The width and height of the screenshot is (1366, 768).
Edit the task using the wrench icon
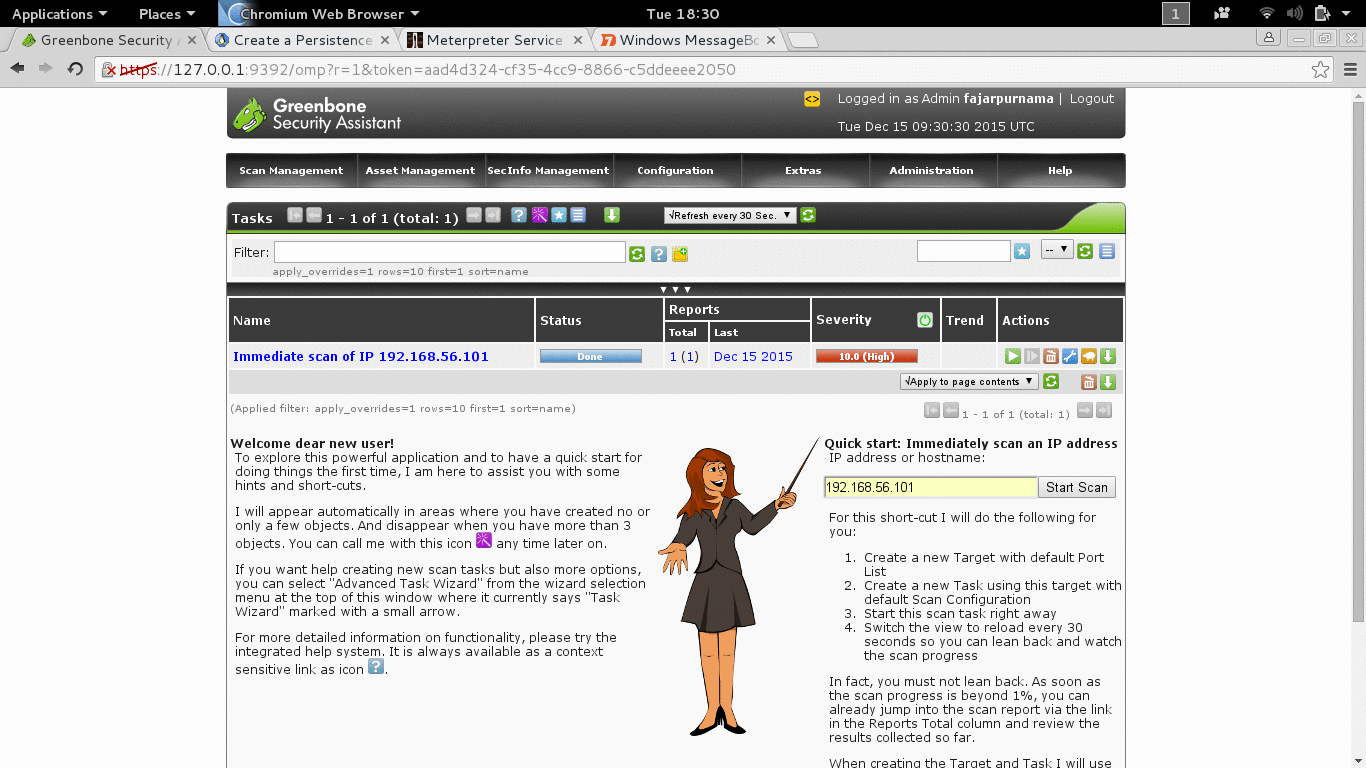[x=1069, y=356]
